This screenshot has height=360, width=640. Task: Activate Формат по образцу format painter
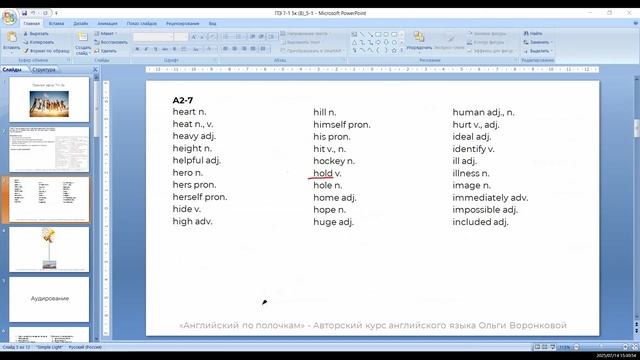click(x=46, y=51)
